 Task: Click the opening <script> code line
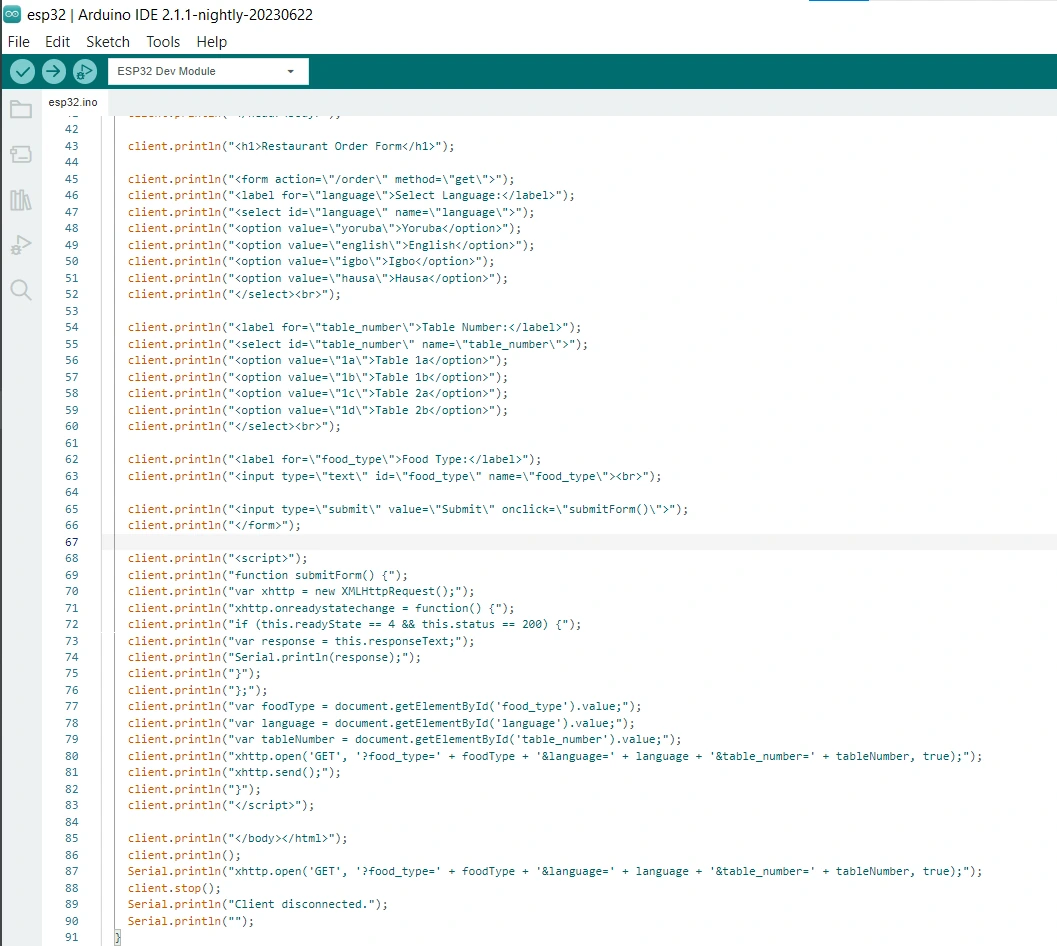click(218, 559)
